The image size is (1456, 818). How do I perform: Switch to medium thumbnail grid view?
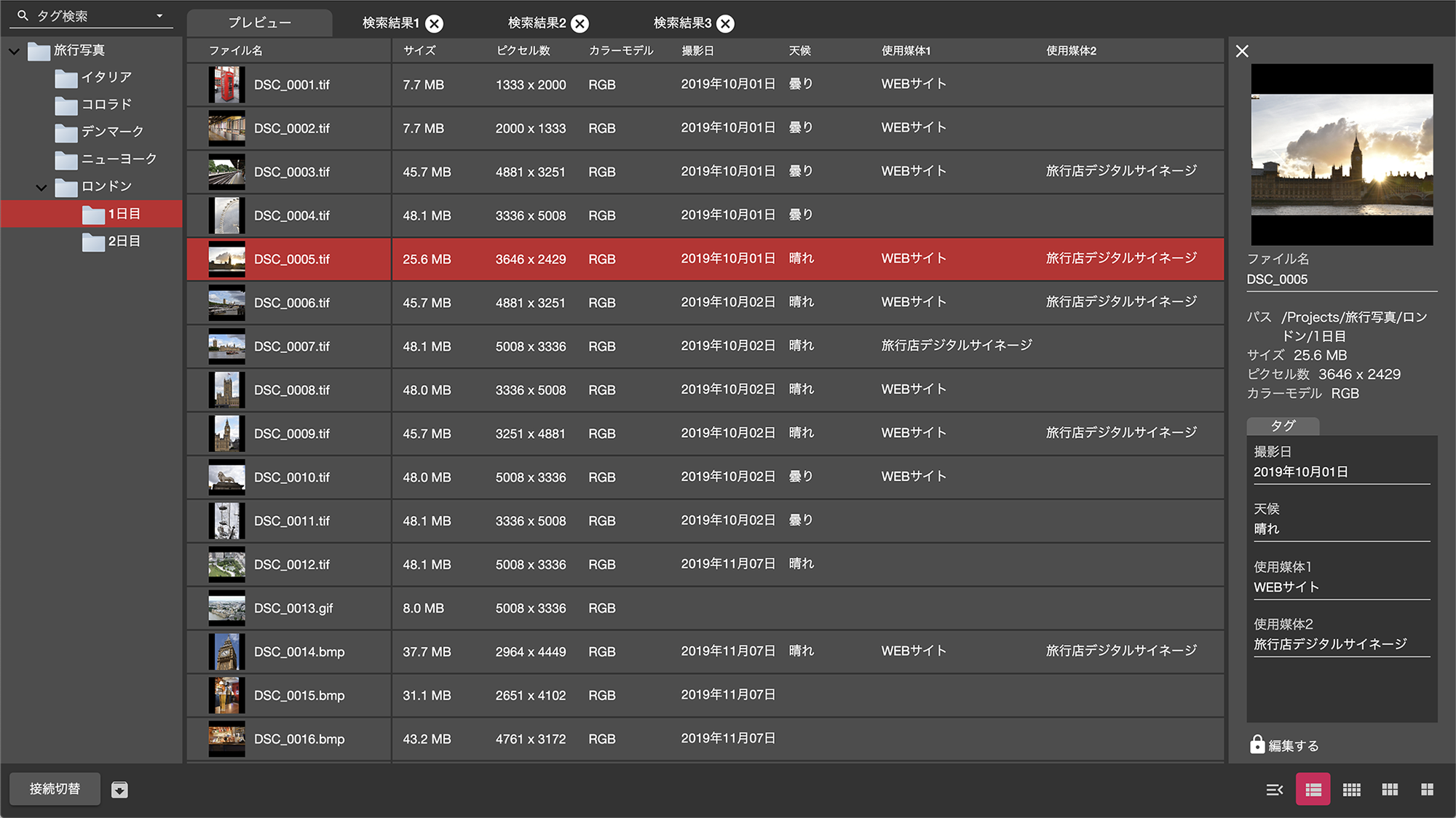[1390, 790]
